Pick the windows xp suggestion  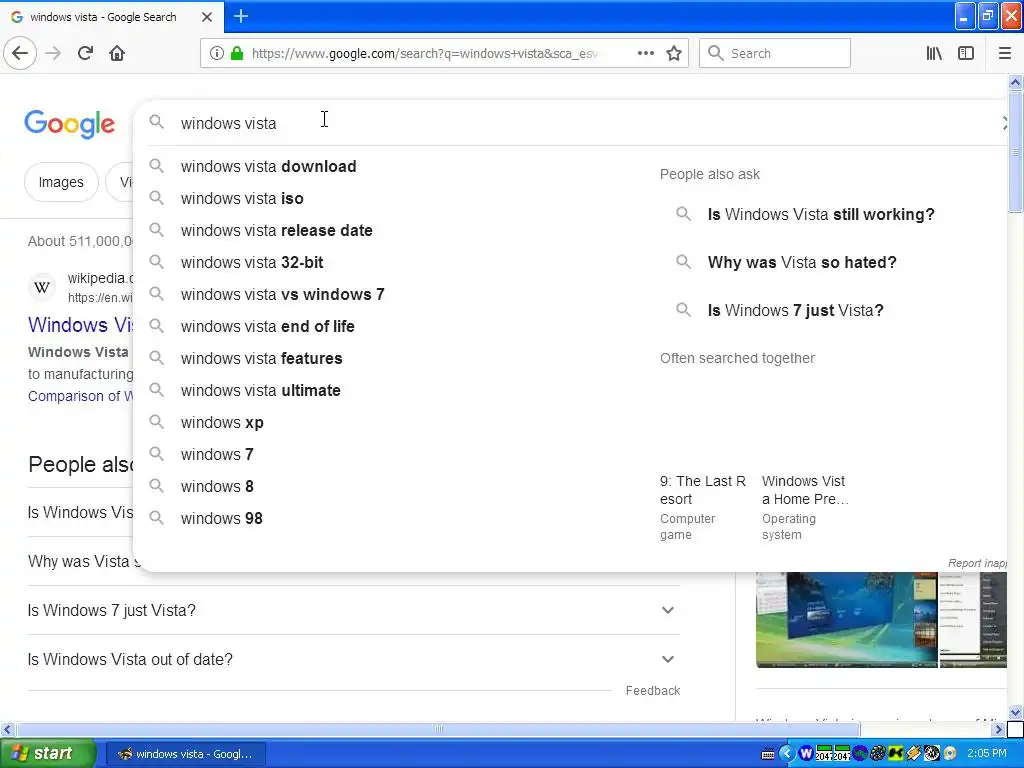[x=222, y=423]
